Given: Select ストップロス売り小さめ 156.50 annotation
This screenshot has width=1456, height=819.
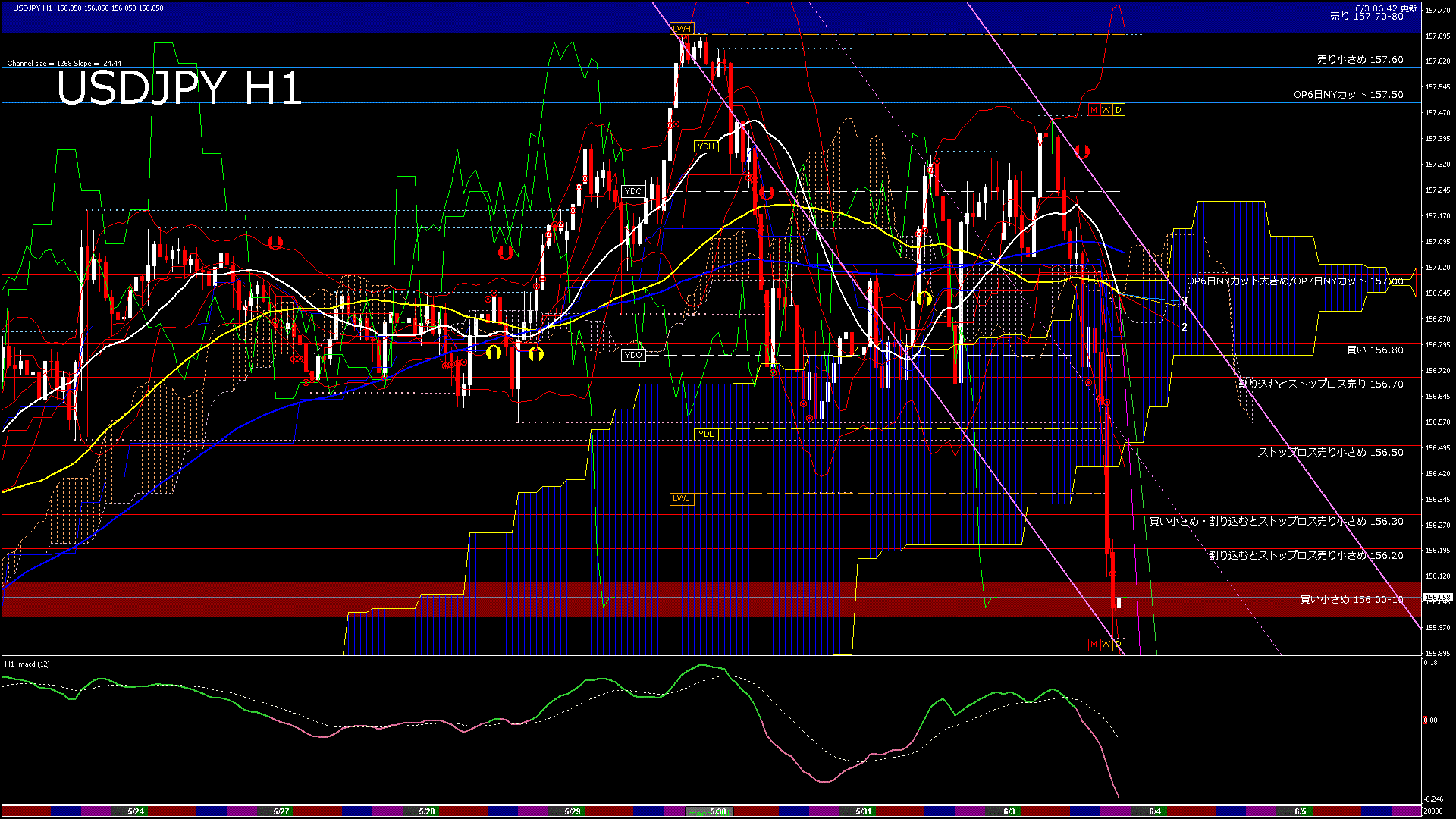Looking at the screenshot, I should point(1330,452).
